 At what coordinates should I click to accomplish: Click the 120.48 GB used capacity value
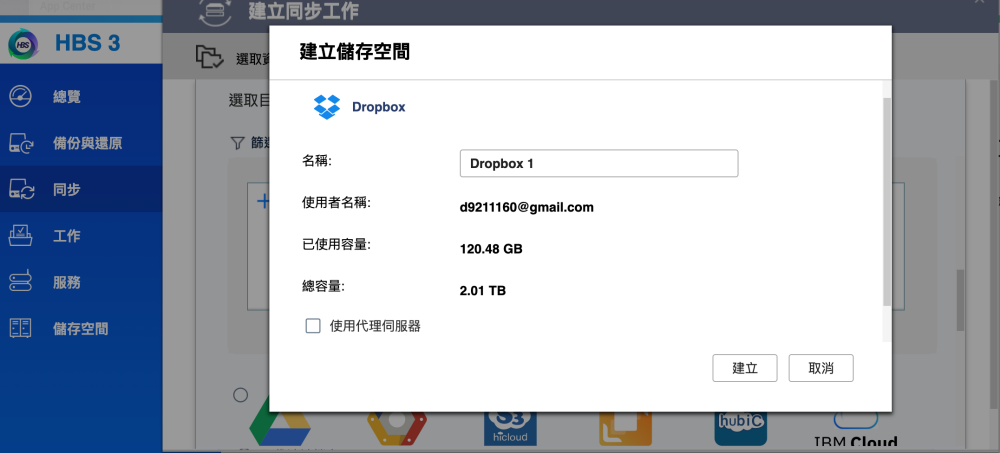click(491, 249)
